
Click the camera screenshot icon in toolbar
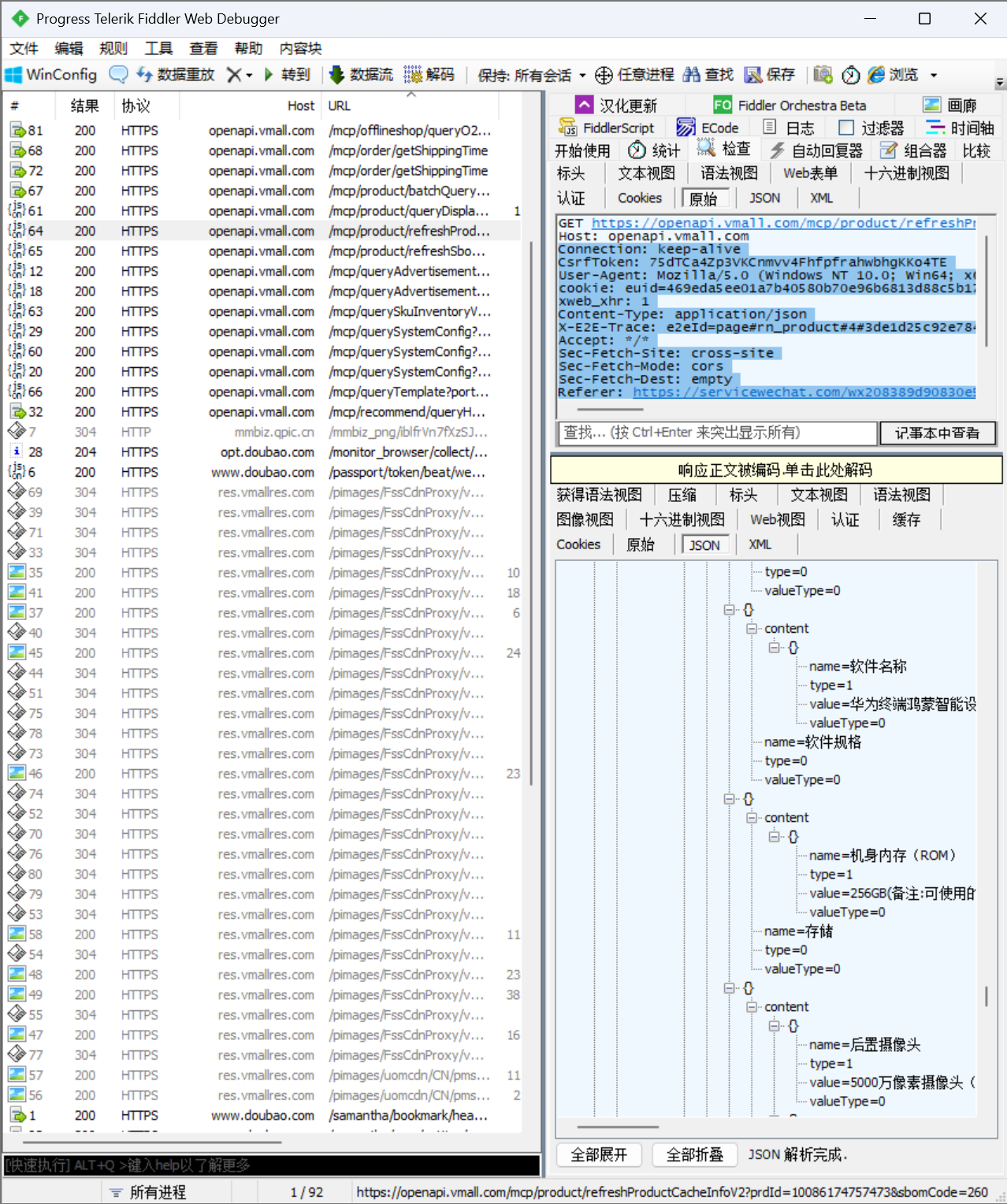(x=823, y=75)
